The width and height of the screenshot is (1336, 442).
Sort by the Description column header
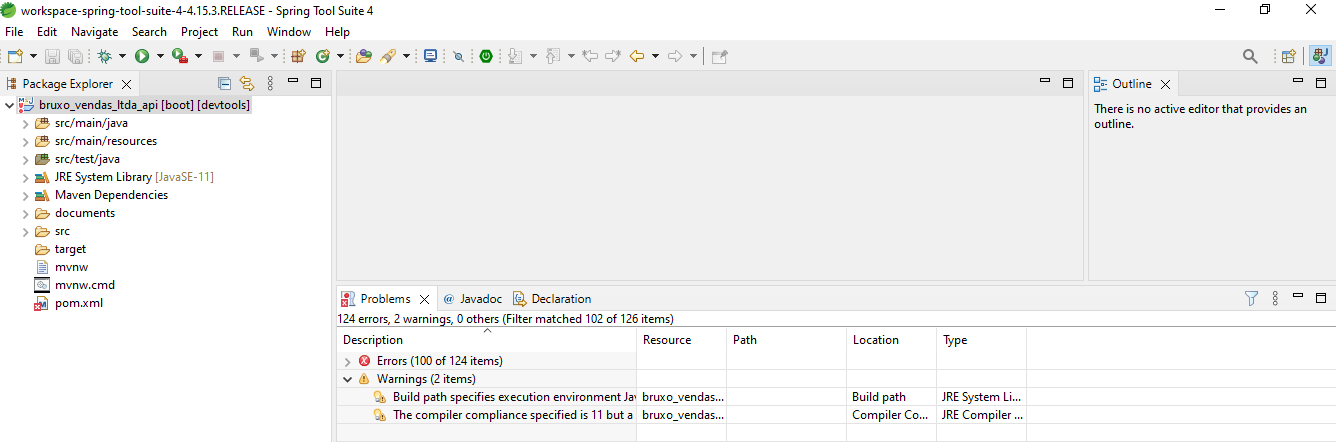tap(487, 340)
